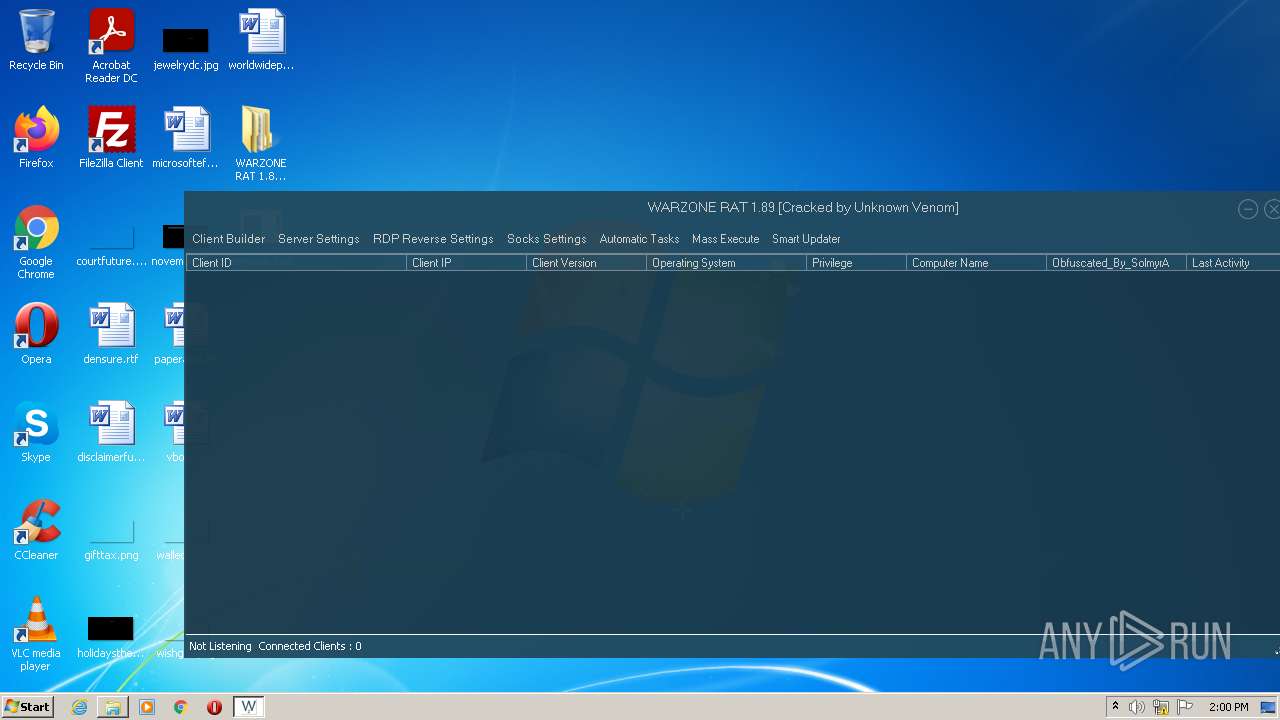Minimize the WARZONE RAT window
This screenshot has width=1280, height=720.
1247,209
